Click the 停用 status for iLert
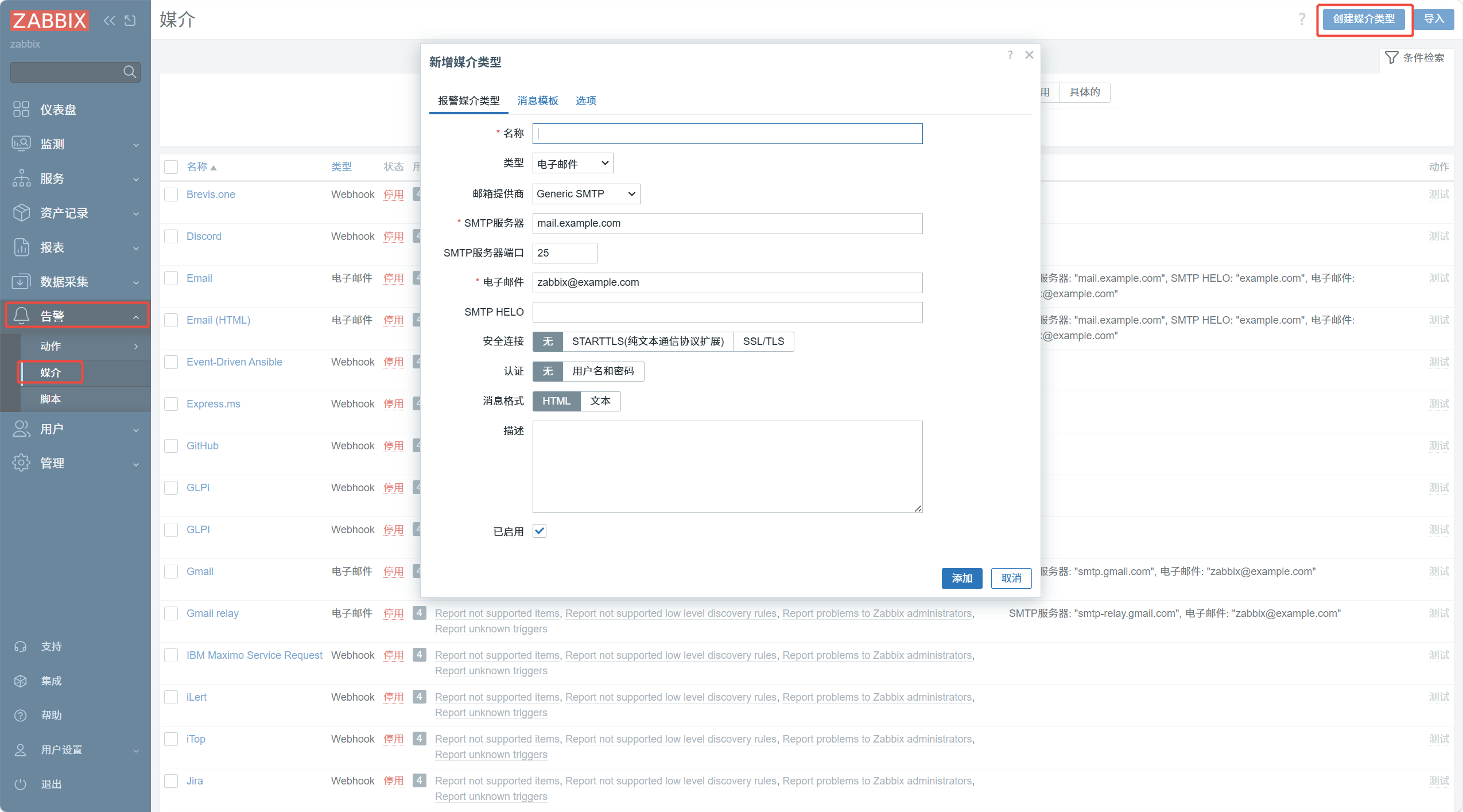This screenshot has height=812, width=1463. click(x=393, y=697)
